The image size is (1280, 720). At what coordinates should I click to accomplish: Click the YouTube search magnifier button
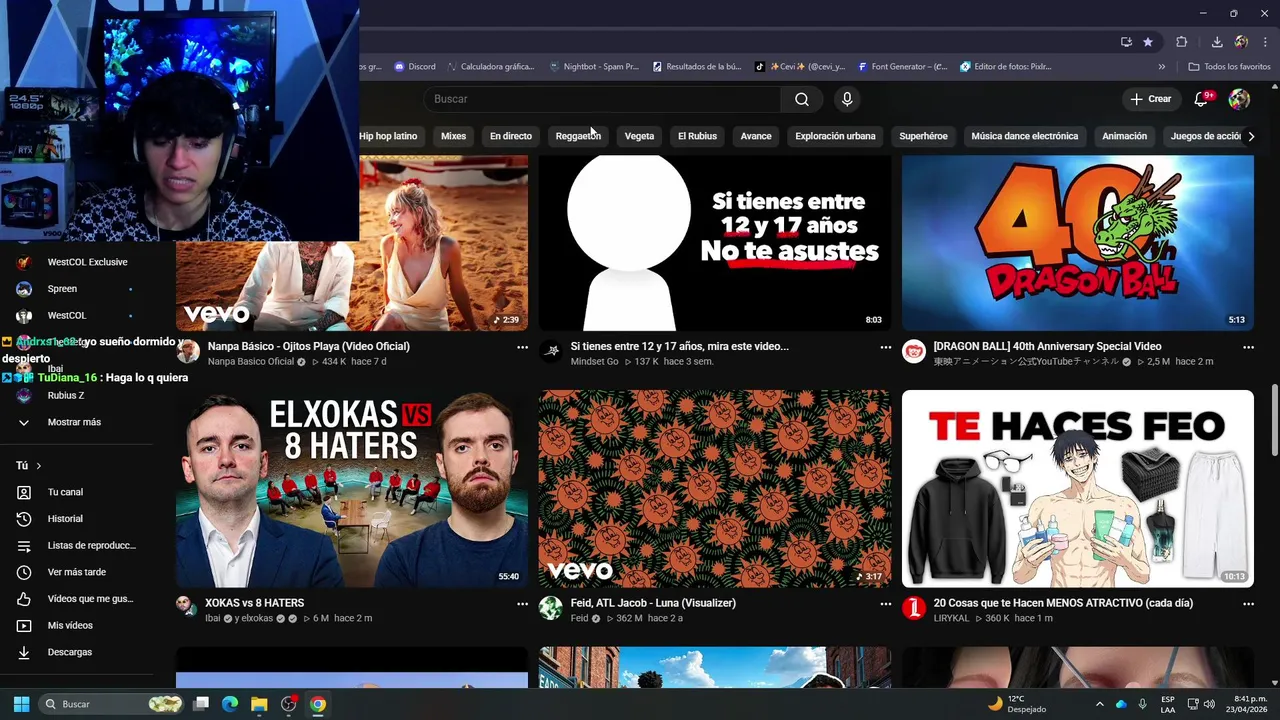coord(802,99)
